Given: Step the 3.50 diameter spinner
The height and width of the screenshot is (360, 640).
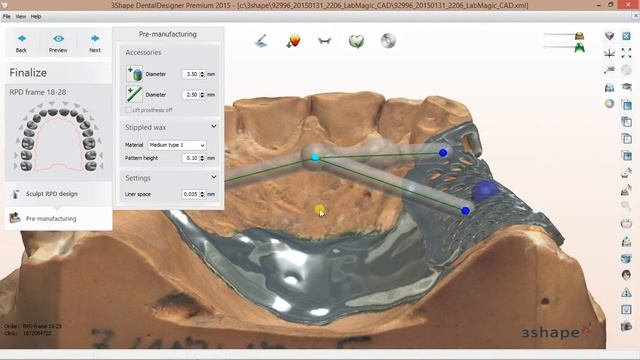Looking at the screenshot, I should coord(202,74).
